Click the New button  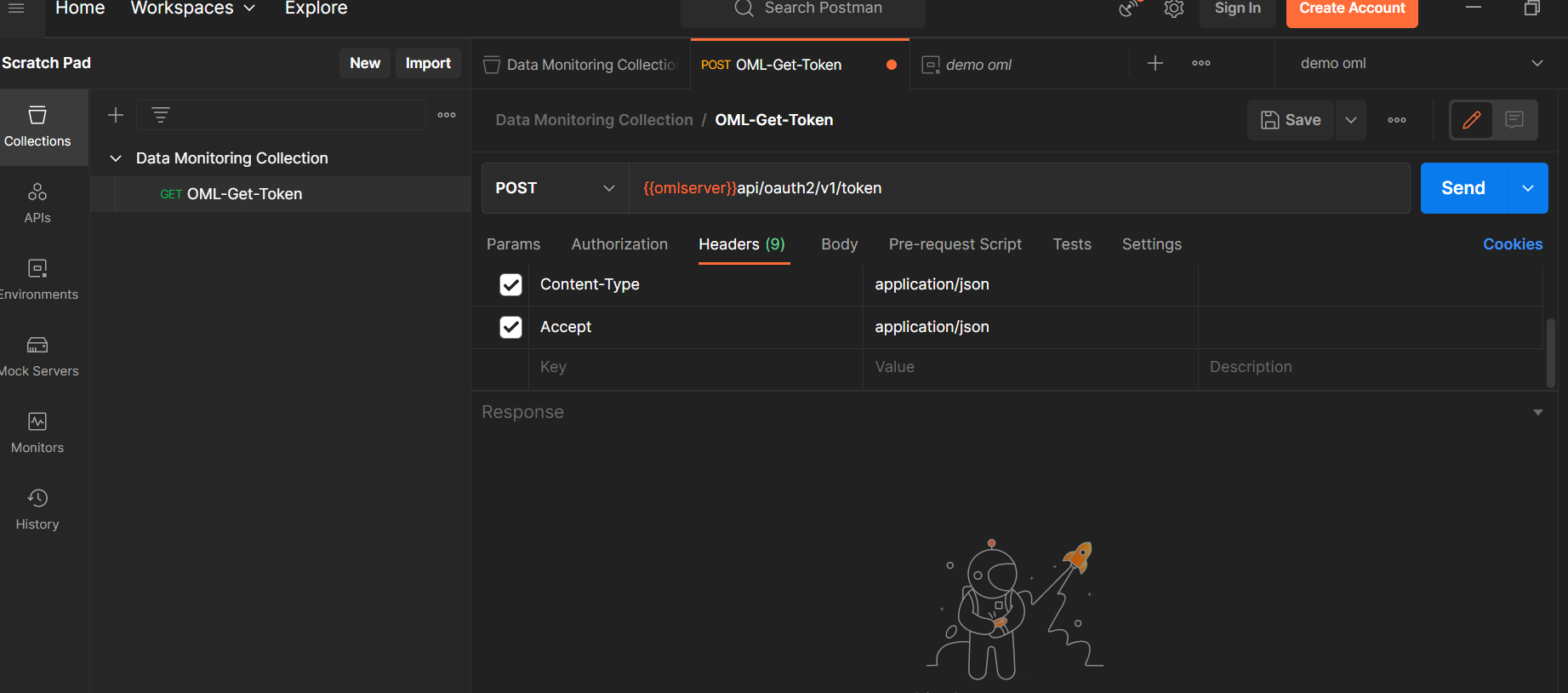(x=365, y=63)
